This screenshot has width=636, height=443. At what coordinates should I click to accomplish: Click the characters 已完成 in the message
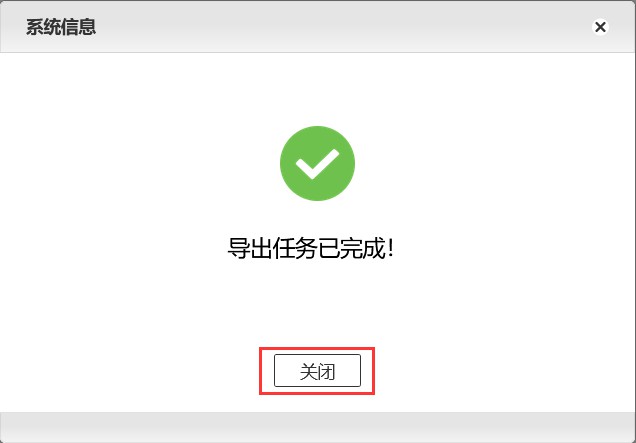351,248
